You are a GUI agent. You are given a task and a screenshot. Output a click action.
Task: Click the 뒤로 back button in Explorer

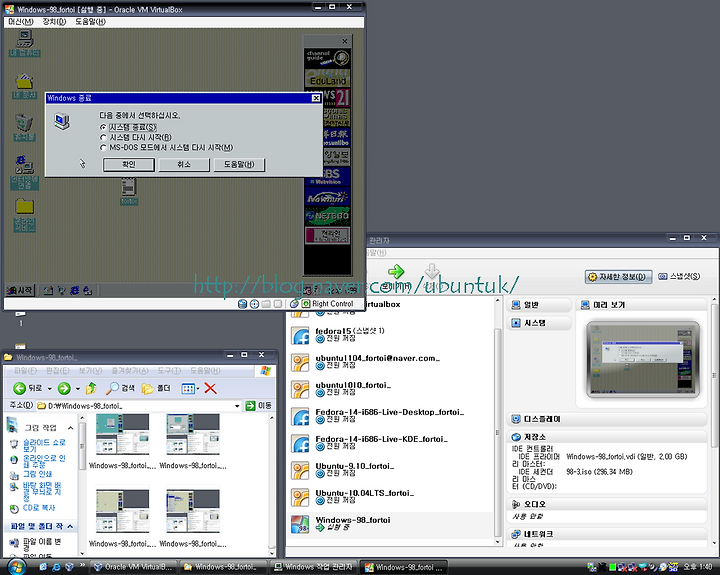pos(28,389)
